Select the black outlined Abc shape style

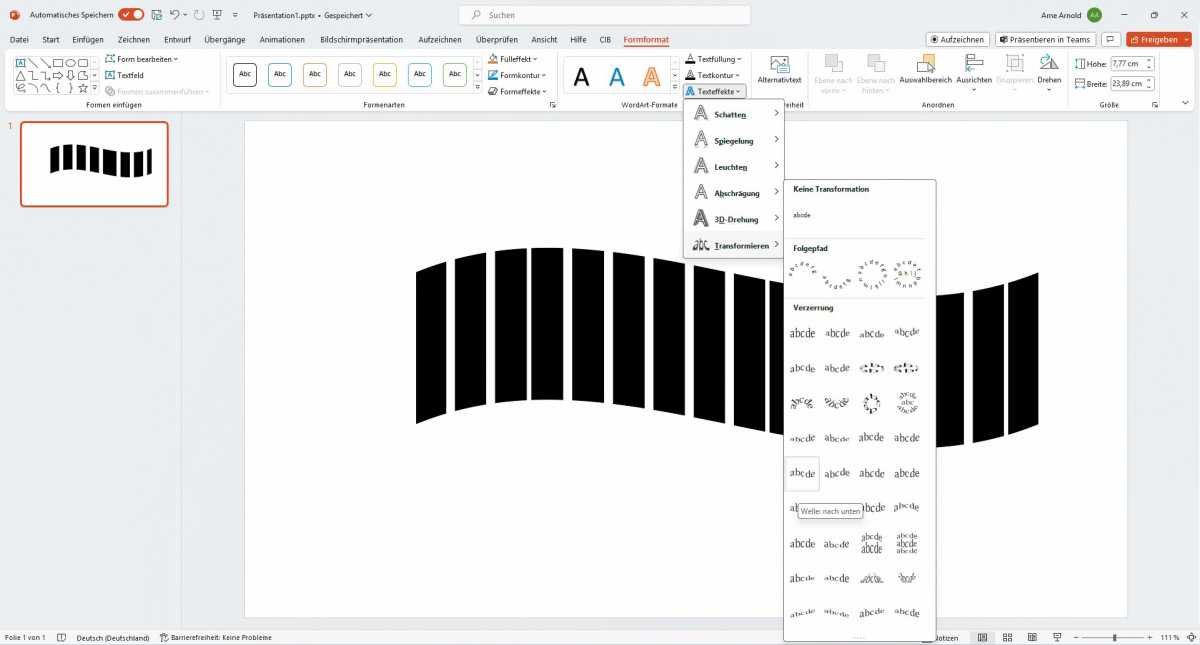(245, 75)
